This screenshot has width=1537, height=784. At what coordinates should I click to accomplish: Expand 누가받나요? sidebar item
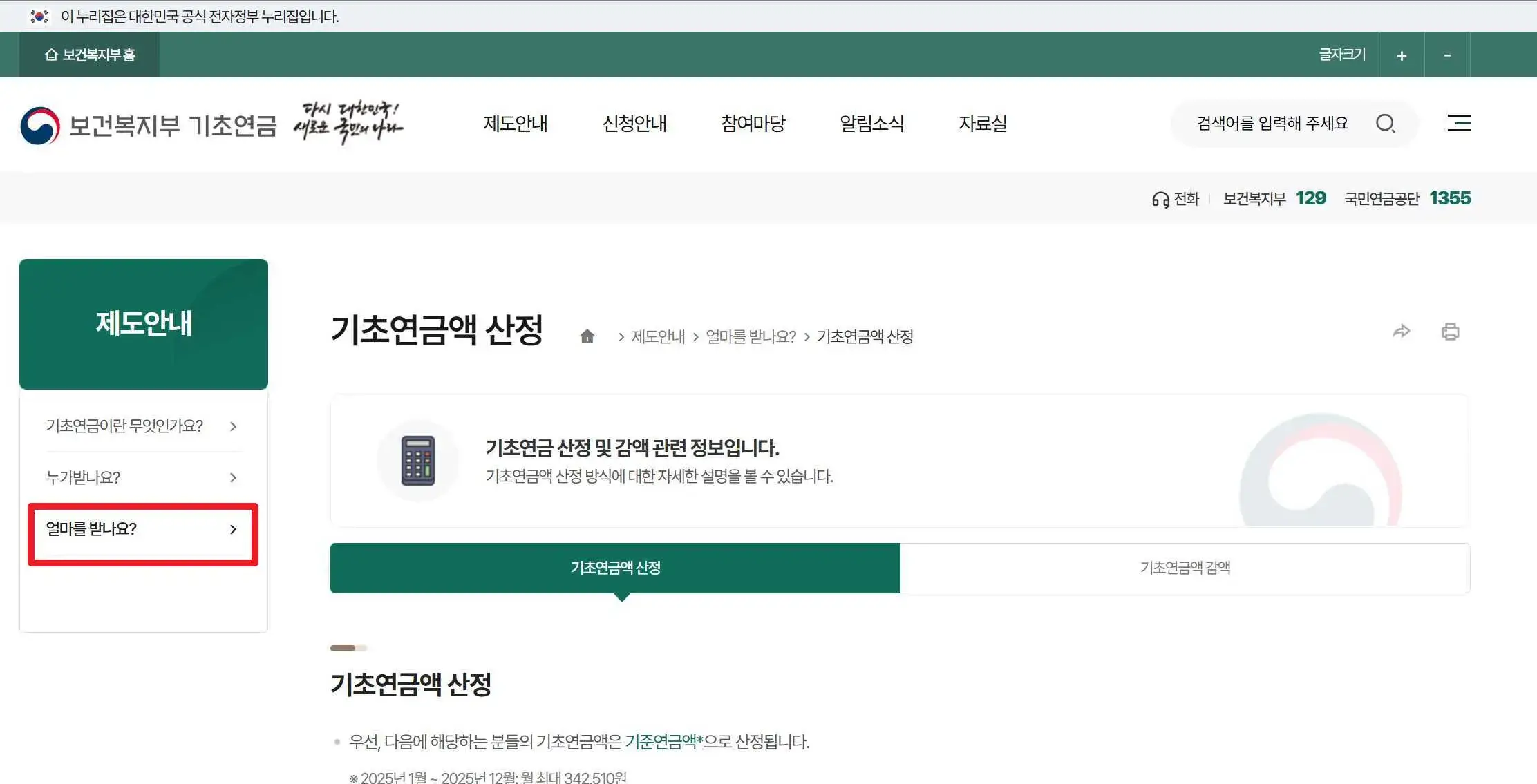pos(143,477)
